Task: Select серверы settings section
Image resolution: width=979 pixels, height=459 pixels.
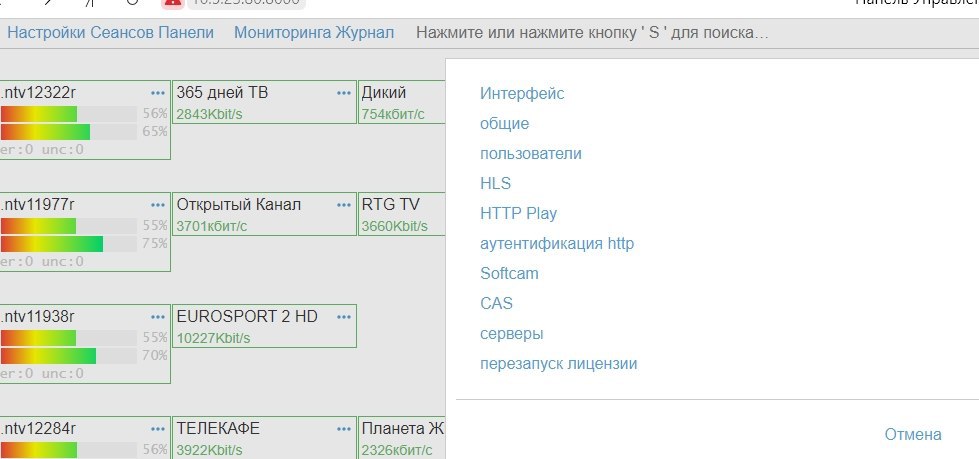Action: click(511, 333)
